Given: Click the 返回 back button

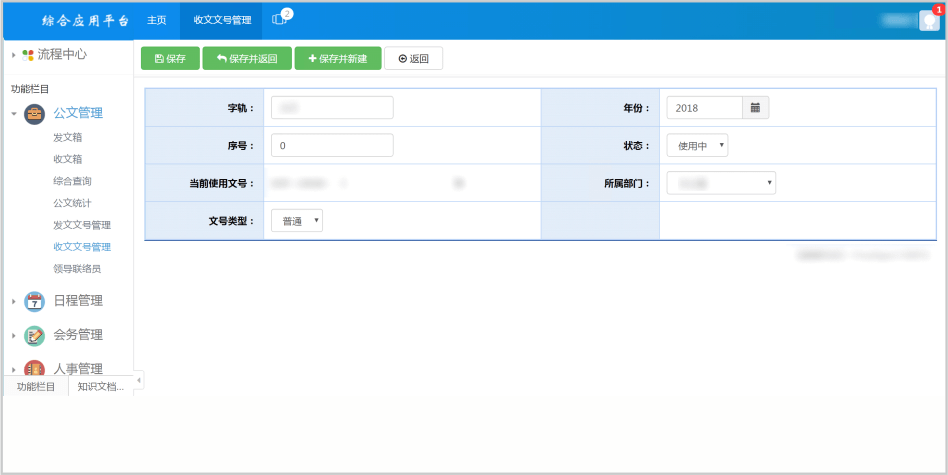Looking at the screenshot, I should click(414, 59).
